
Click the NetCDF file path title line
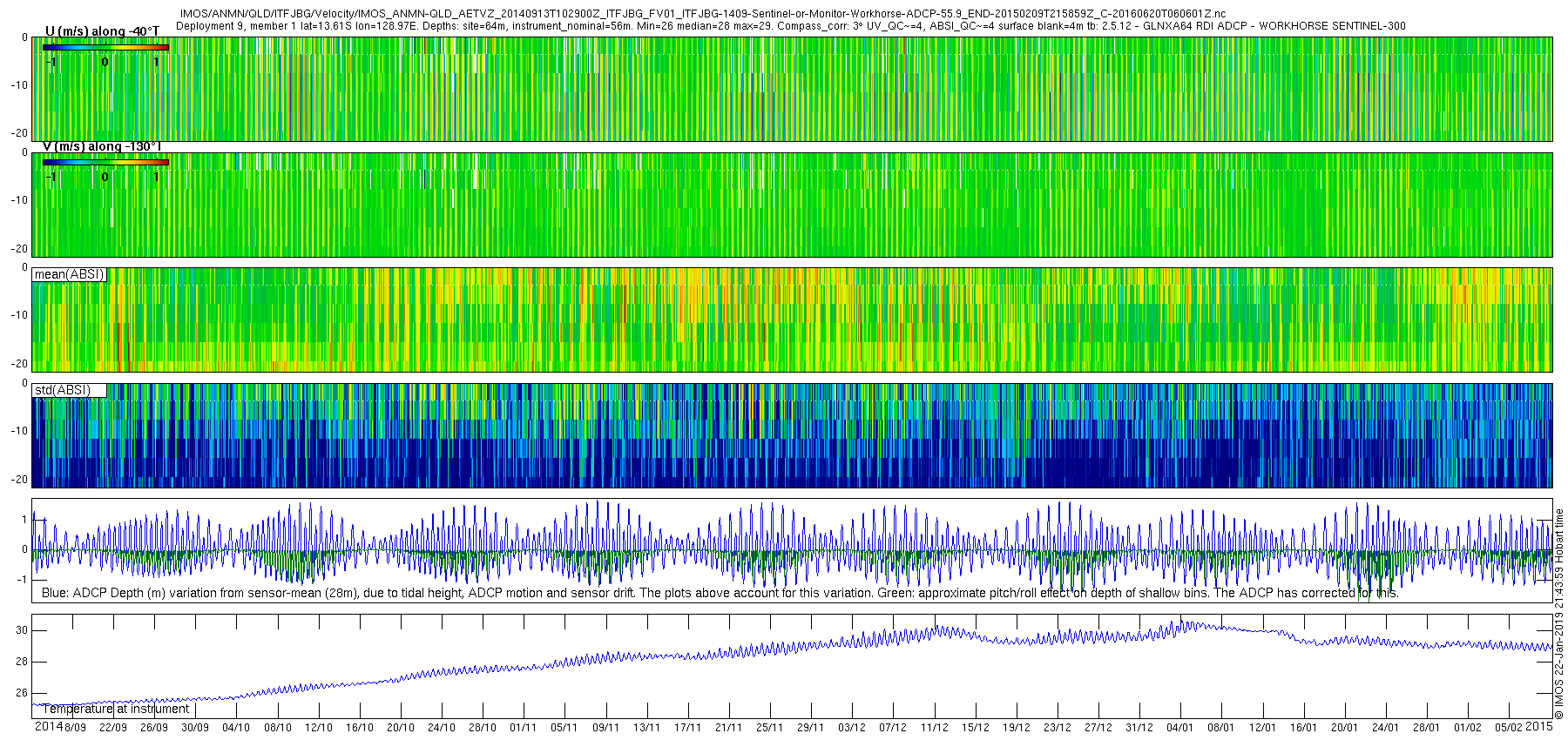click(703, 14)
